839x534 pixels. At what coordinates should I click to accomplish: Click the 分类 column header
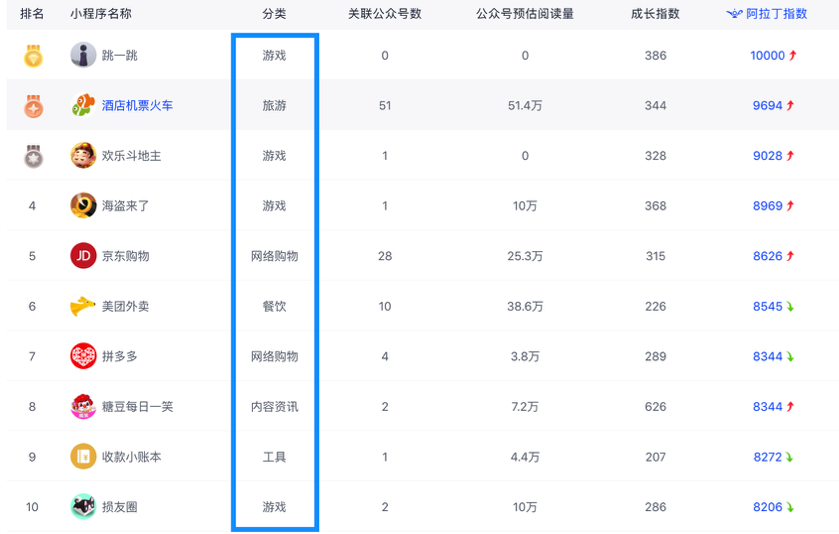click(x=274, y=14)
